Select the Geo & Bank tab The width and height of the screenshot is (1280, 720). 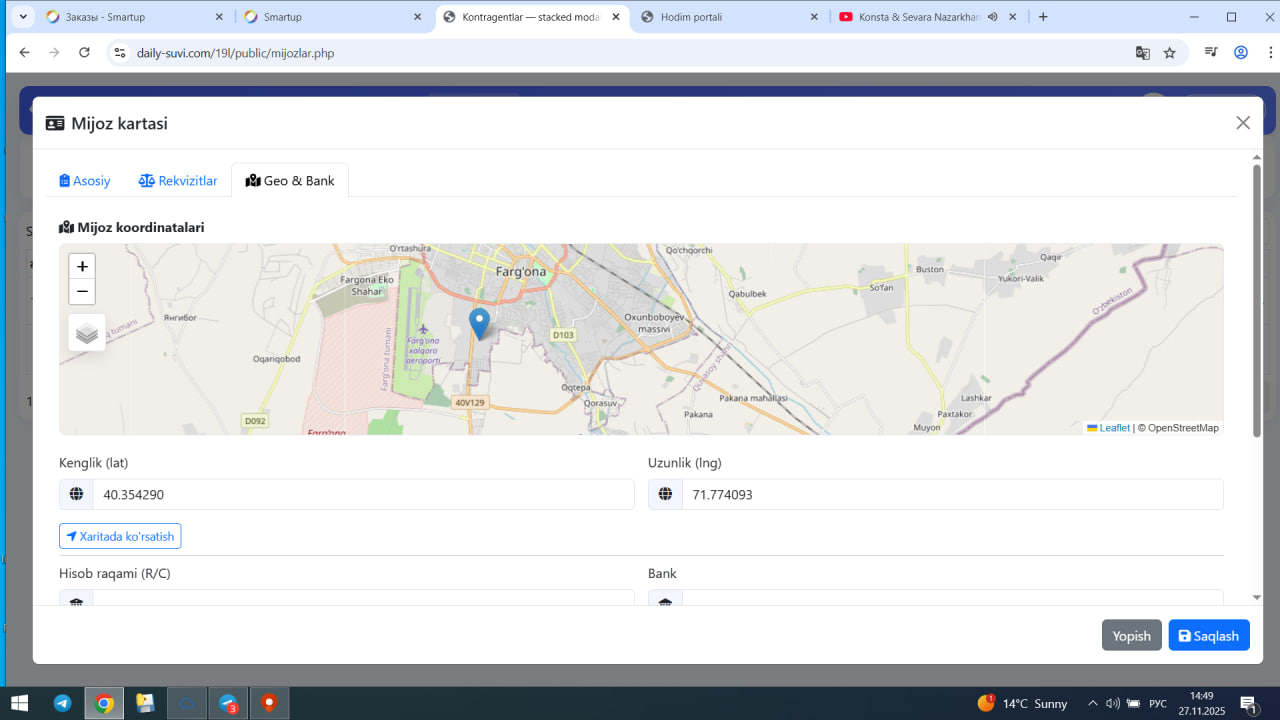(x=290, y=181)
